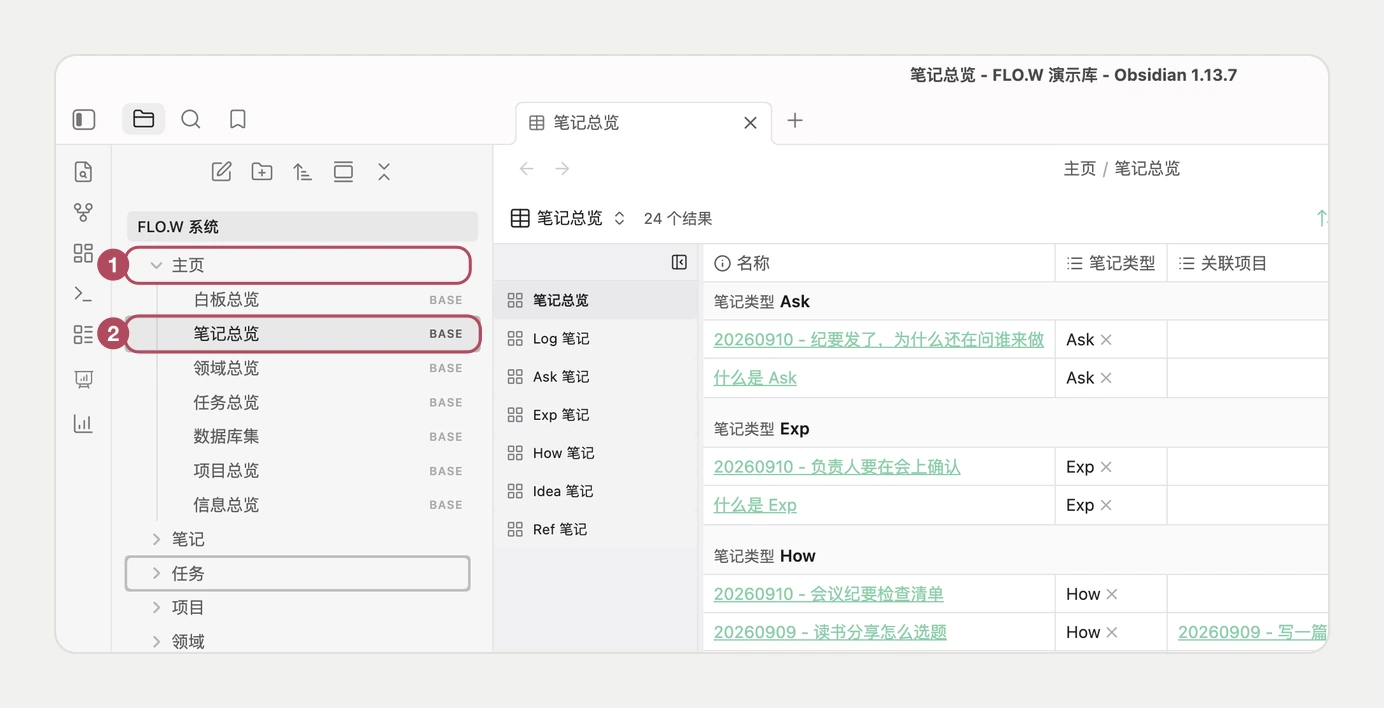The width and height of the screenshot is (1384, 708).
Task: Expand the 项目 folder
Action: (156, 607)
